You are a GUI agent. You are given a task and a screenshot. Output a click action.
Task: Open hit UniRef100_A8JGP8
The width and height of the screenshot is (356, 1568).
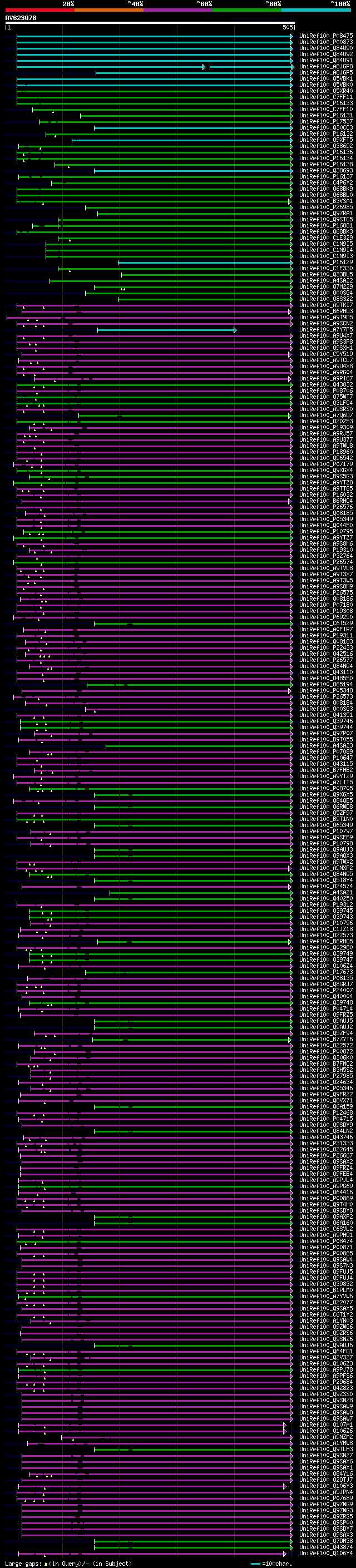click(326, 66)
